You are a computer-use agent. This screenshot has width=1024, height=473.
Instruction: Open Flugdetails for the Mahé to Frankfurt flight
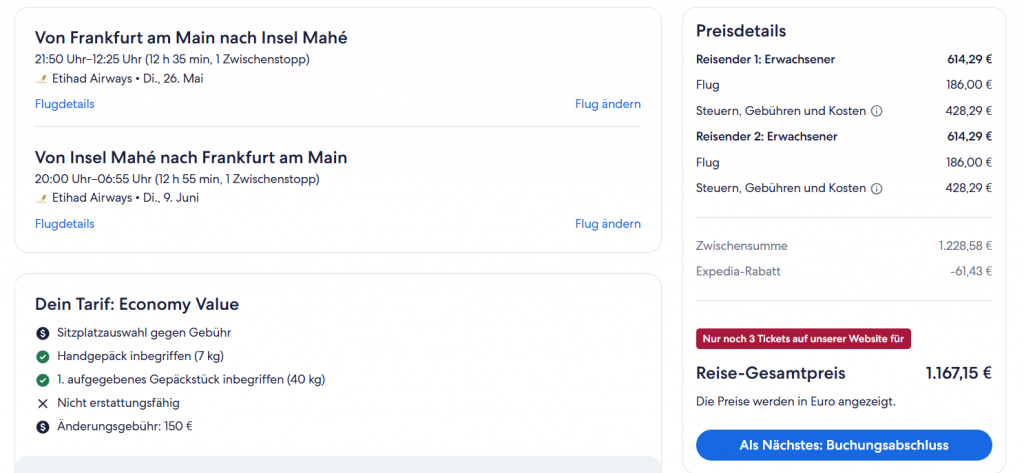click(64, 224)
